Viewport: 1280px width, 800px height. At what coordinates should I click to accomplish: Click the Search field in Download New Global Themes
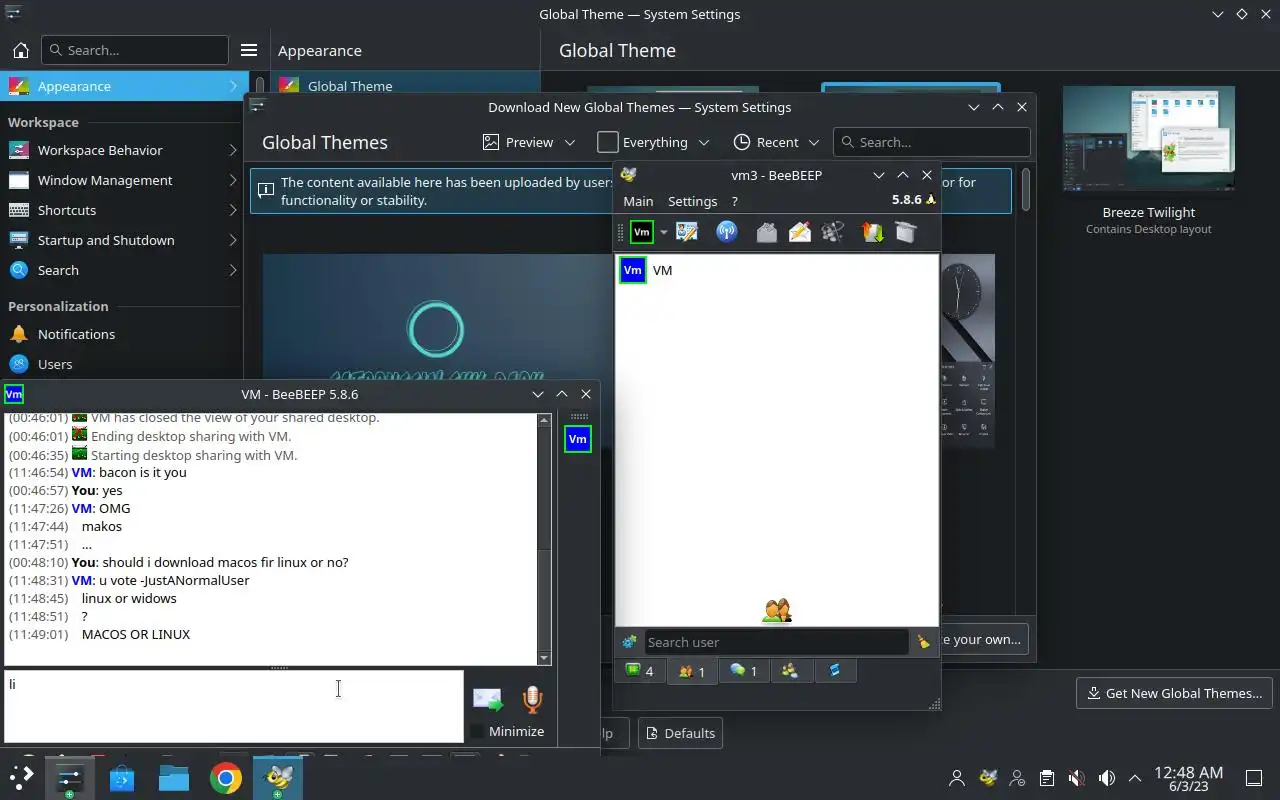tap(932, 142)
